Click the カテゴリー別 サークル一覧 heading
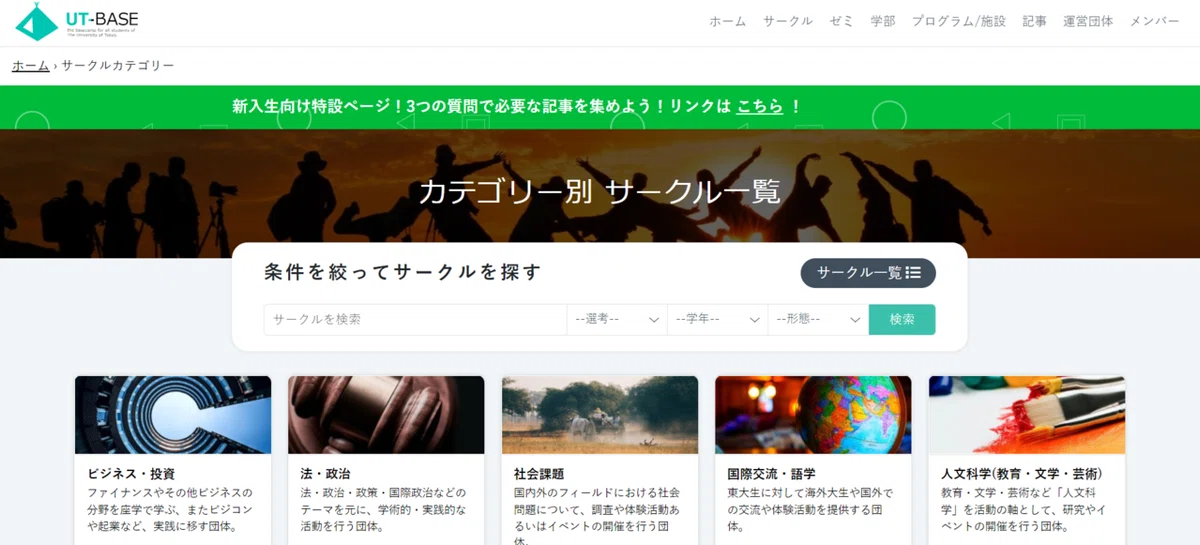 coord(599,191)
